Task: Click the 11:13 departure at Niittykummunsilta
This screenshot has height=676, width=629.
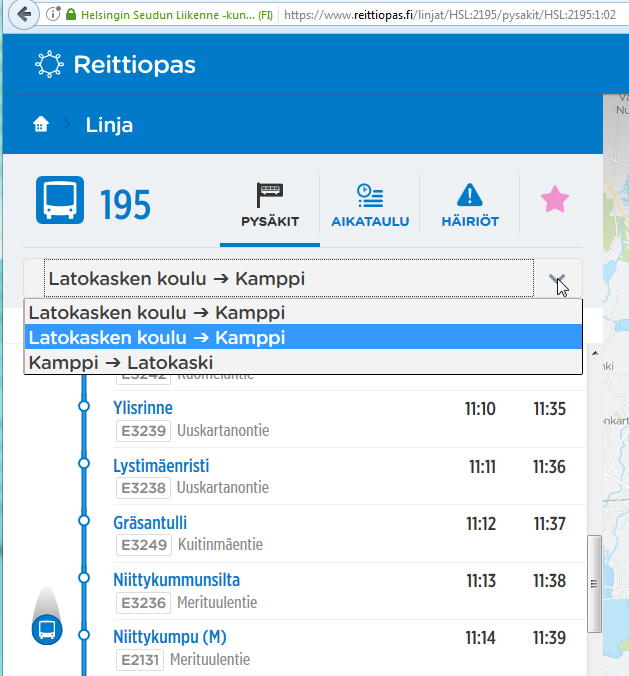Action: (481, 581)
